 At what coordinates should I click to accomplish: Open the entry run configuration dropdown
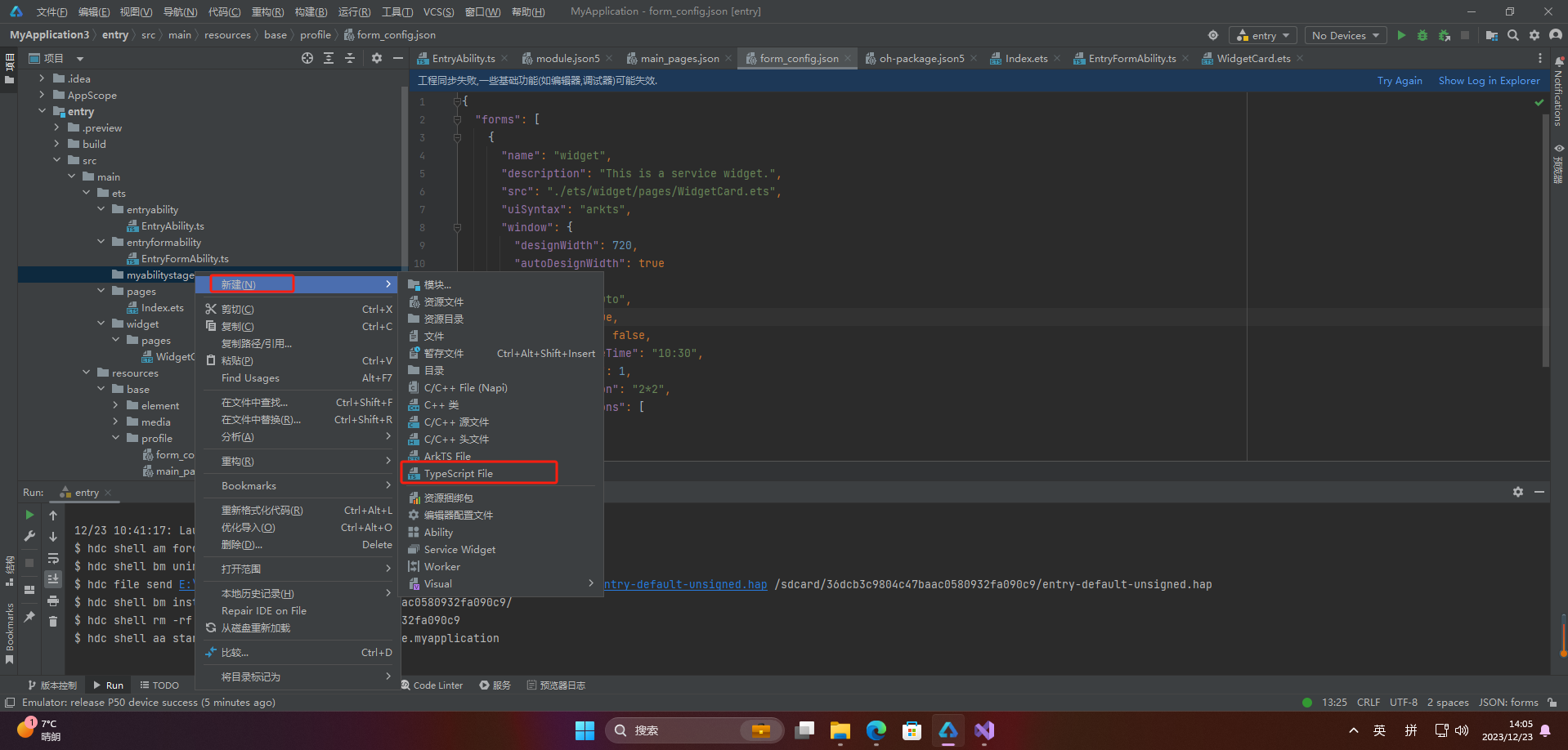(1263, 35)
